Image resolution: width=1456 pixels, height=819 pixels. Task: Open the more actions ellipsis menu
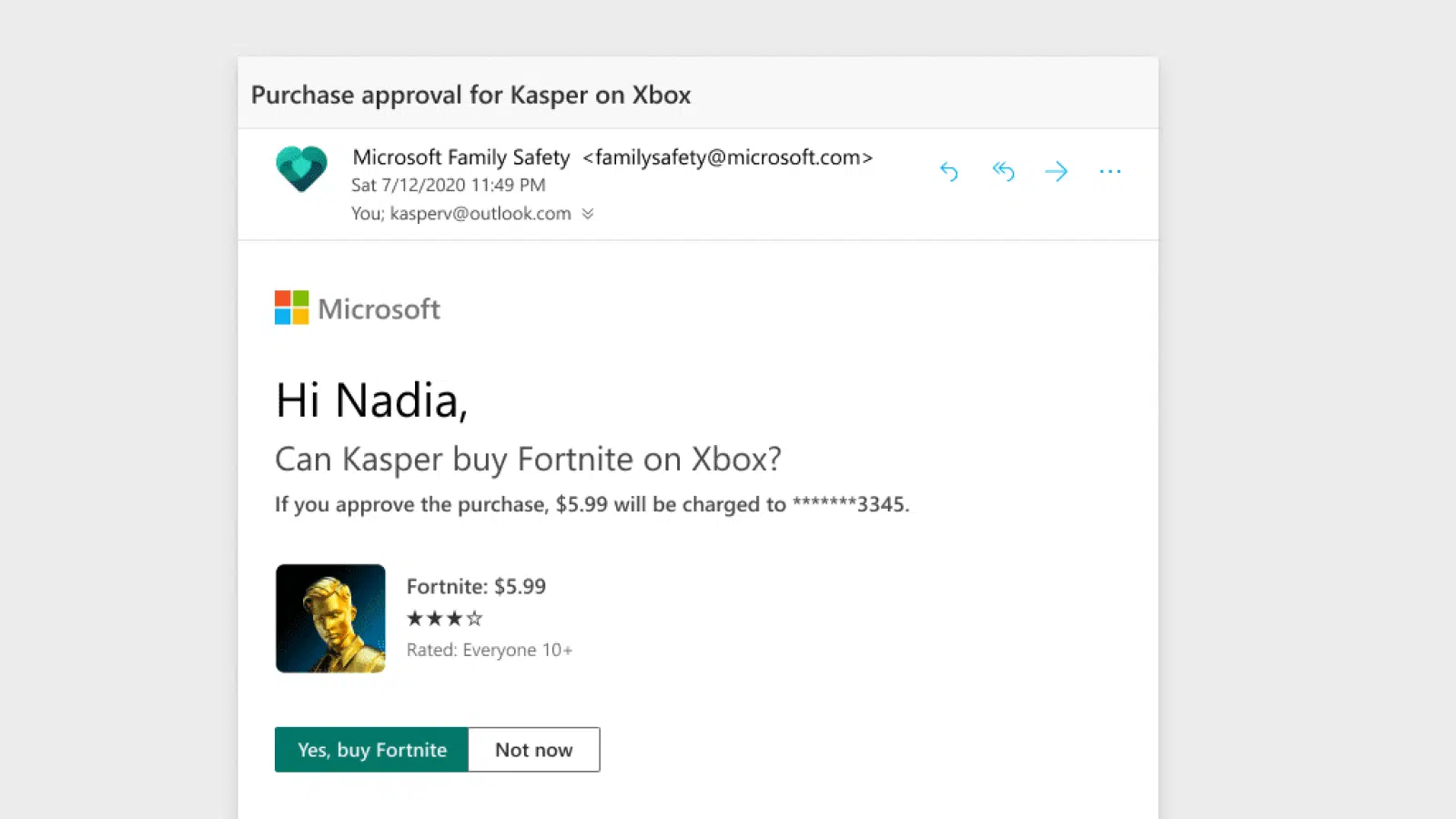click(x=1110, y=171)
